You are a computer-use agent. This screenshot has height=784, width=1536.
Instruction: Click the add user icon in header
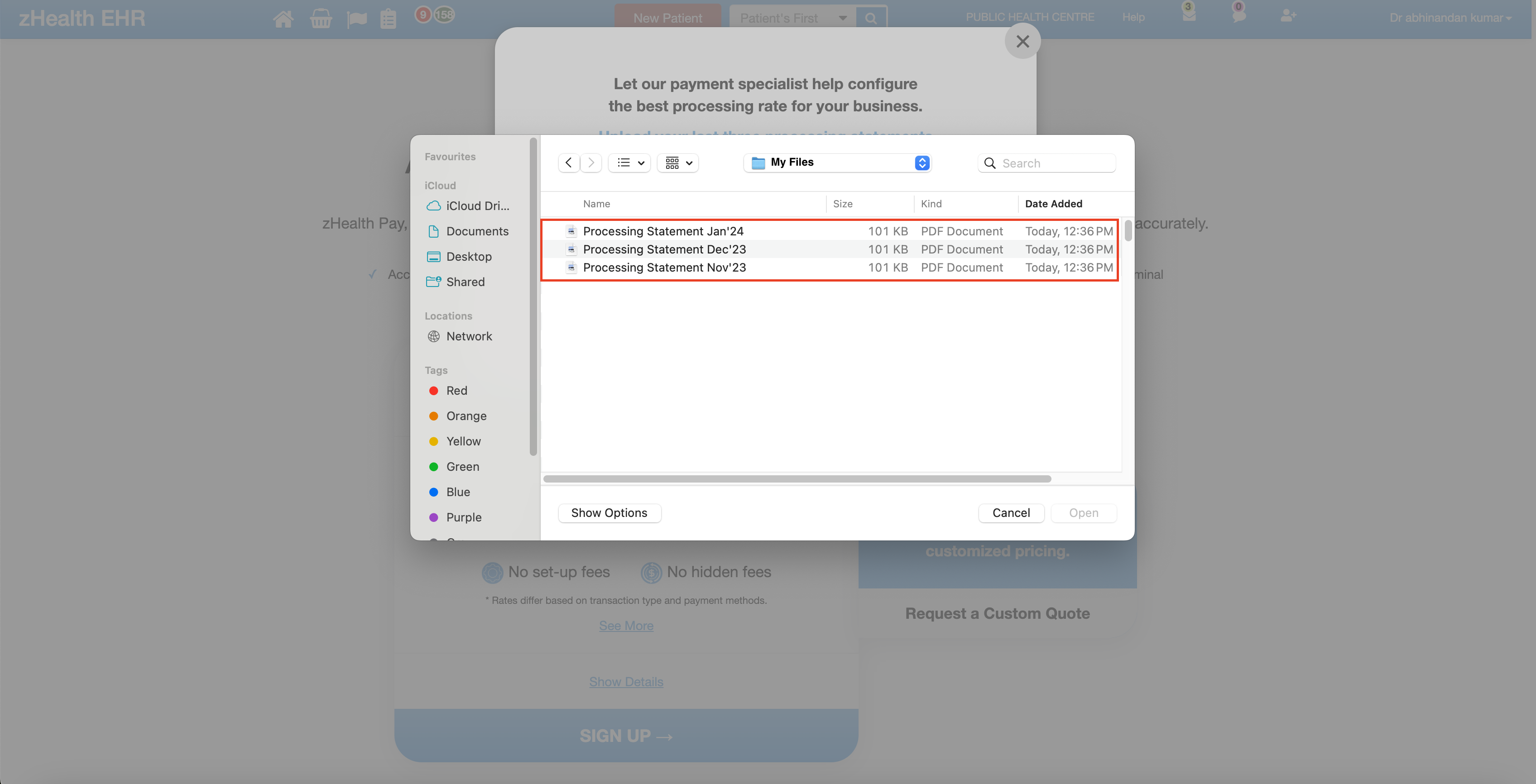tap(1288, 15)
